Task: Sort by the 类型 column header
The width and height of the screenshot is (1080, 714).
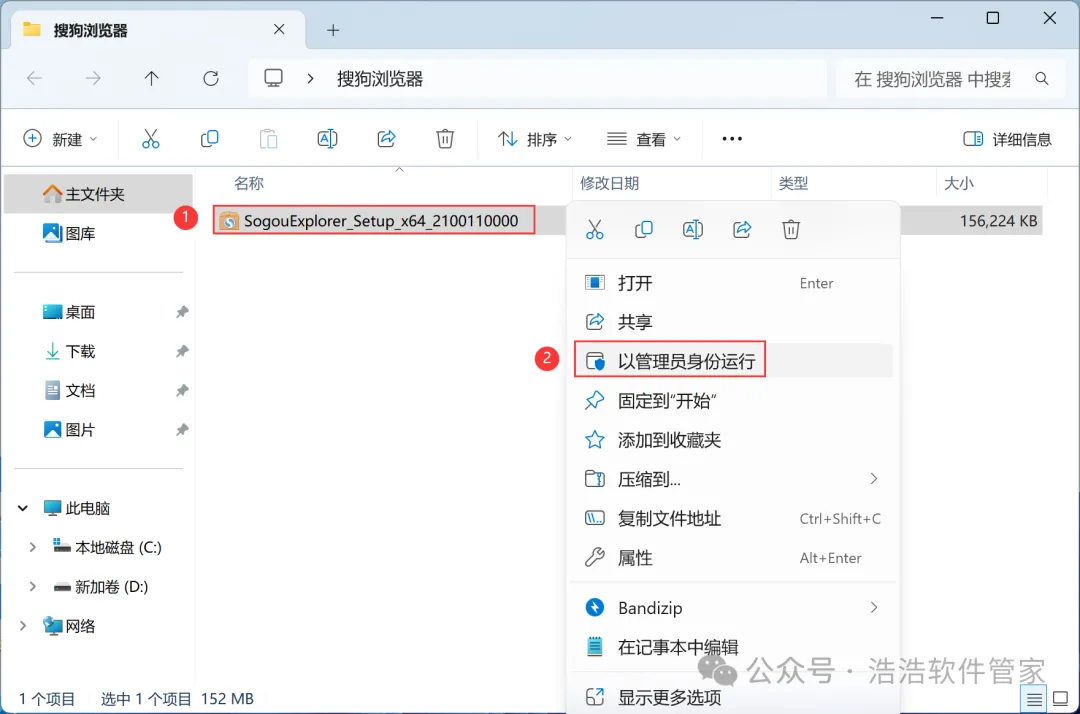Action: click(793, 183)
